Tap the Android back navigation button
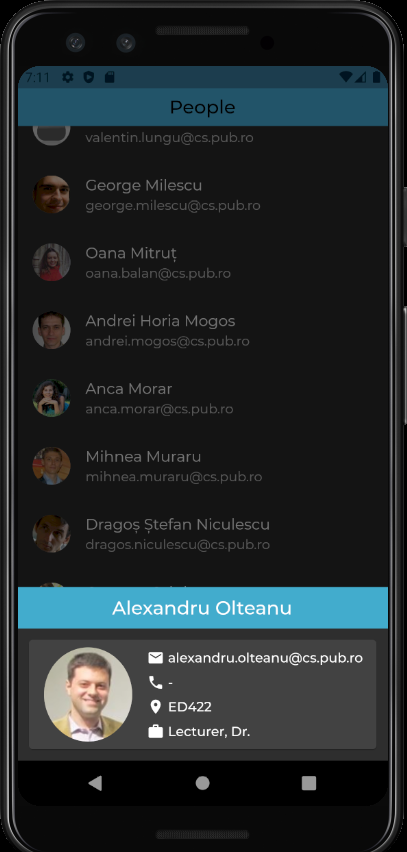 pyautogui.click(x=95, y=783)
